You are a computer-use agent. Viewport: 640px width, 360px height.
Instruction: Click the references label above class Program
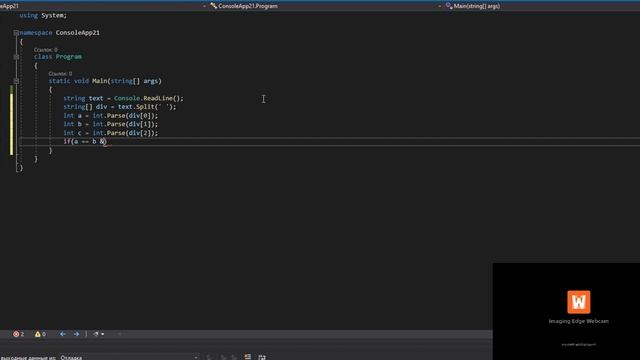click(46, 50)
